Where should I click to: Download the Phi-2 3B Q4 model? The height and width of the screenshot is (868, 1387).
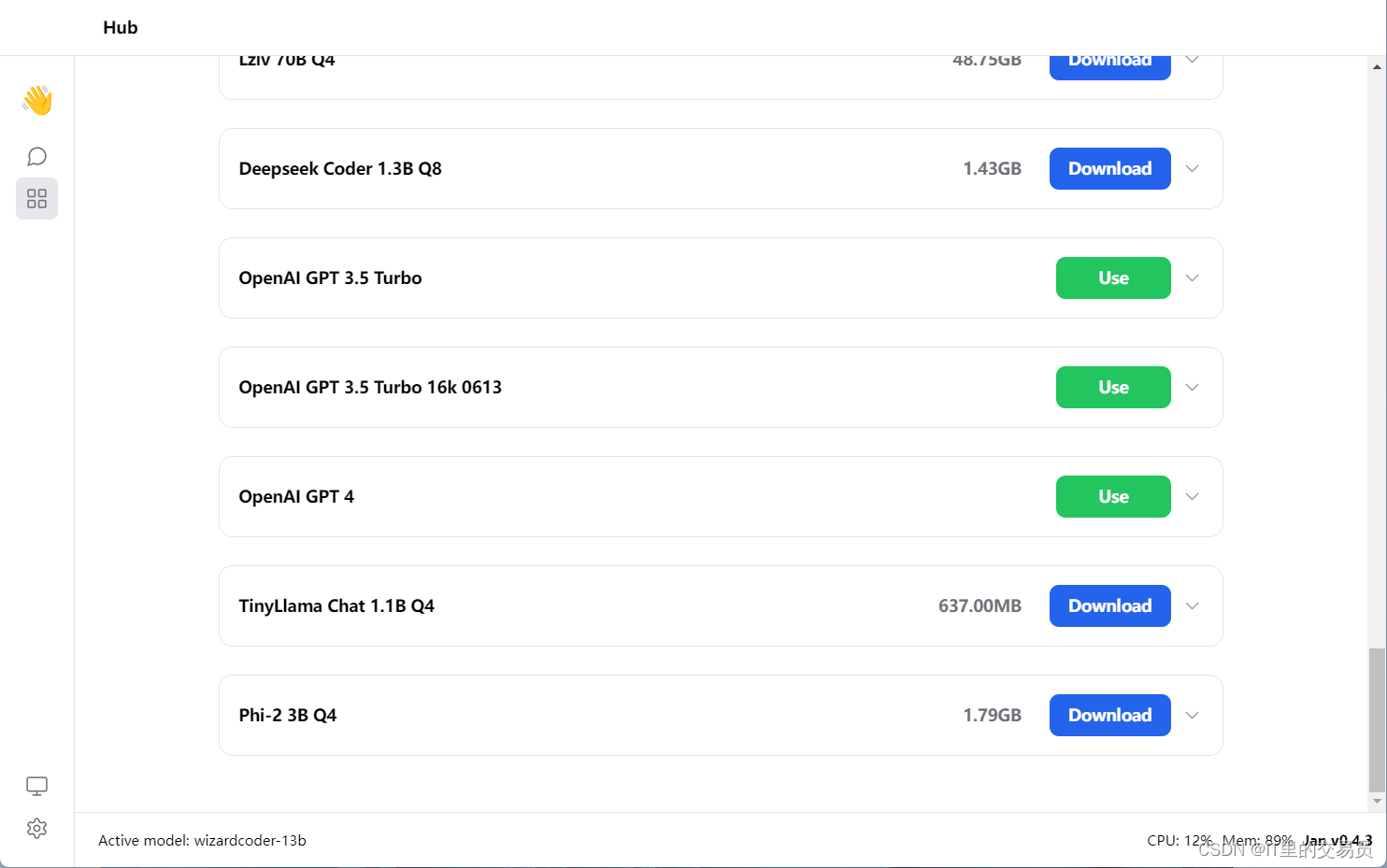[1109, 715]
